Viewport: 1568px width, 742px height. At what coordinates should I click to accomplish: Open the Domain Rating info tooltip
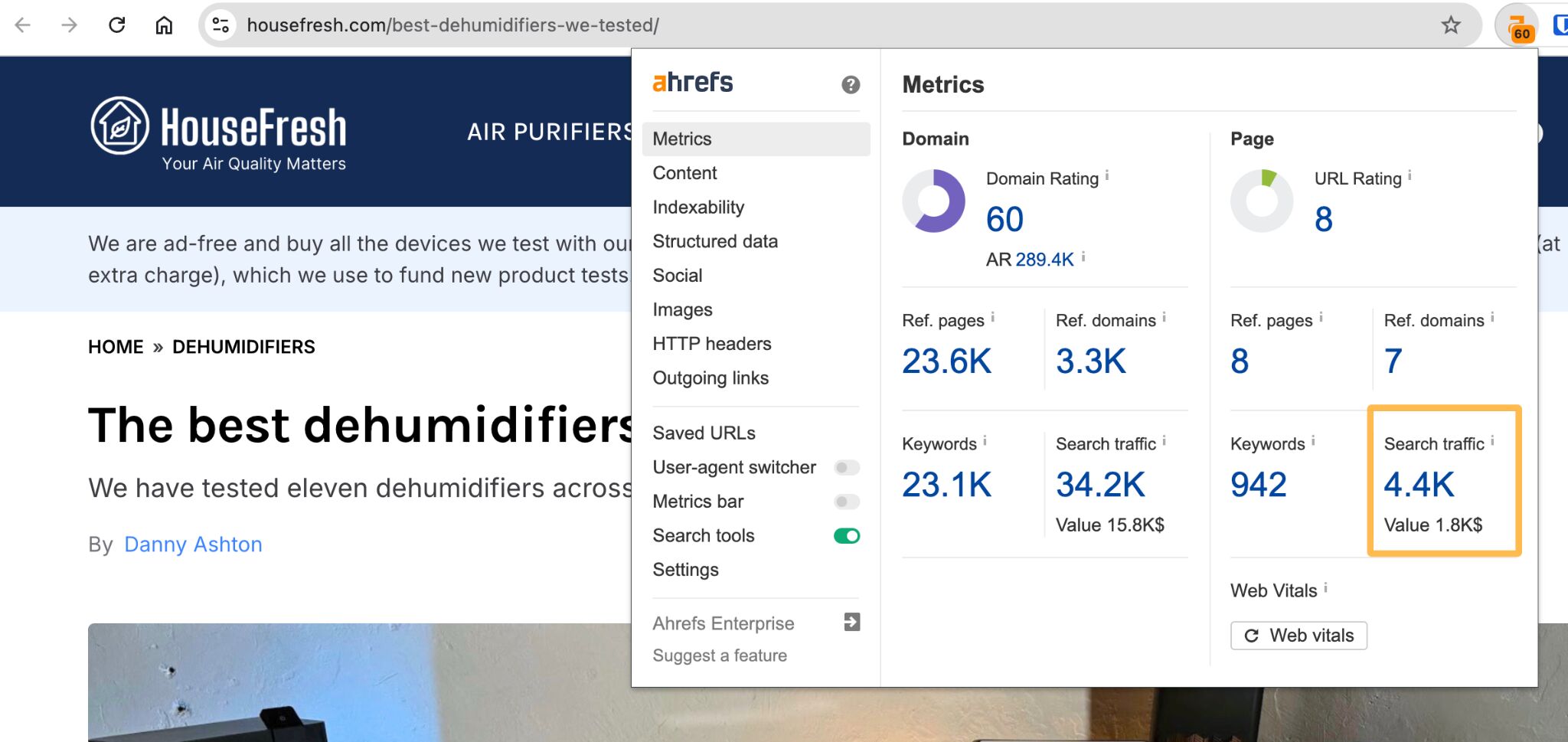(x=1106, y=175)
